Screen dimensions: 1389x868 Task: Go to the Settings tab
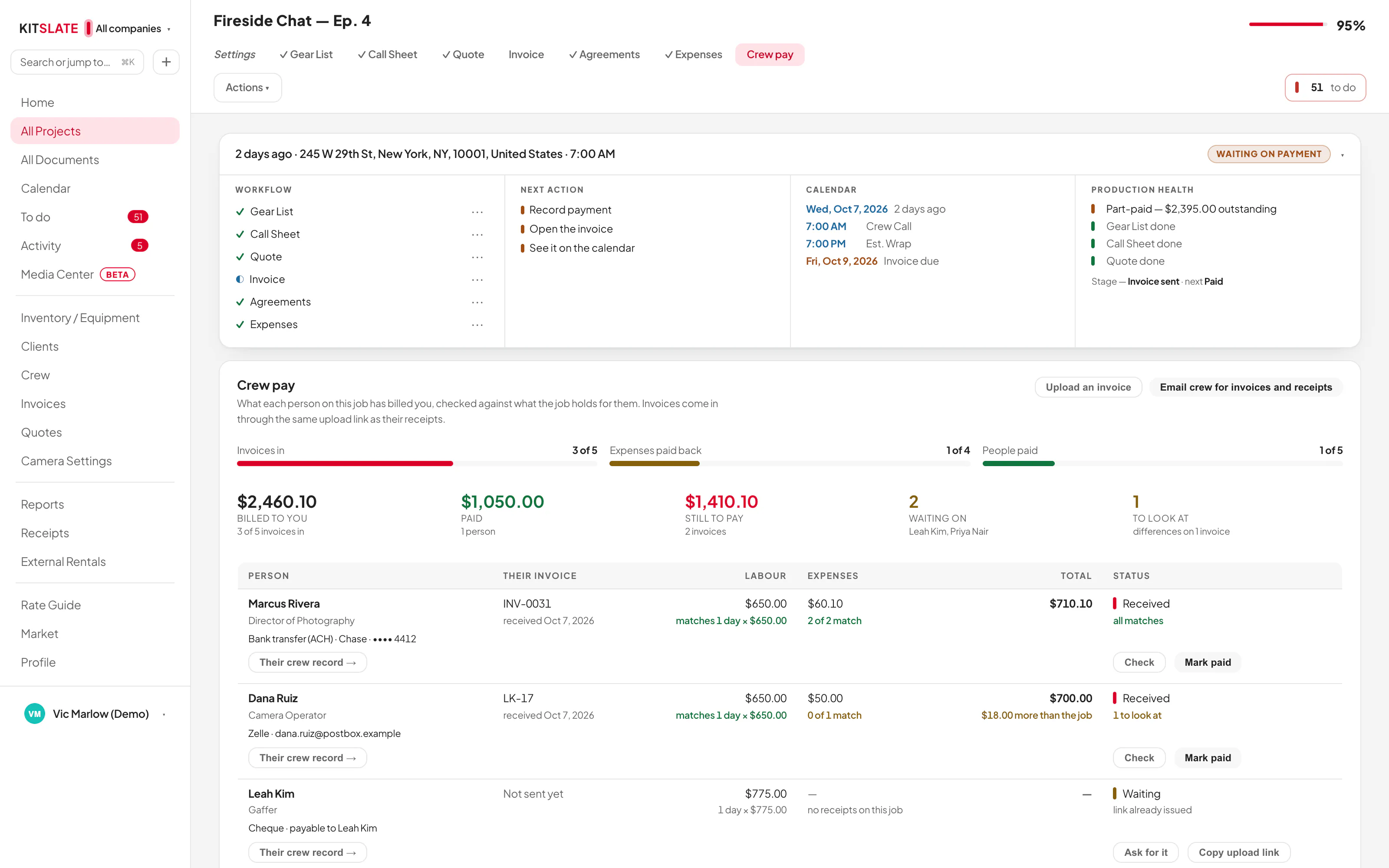pyautogui.click(x=235, y=55)
